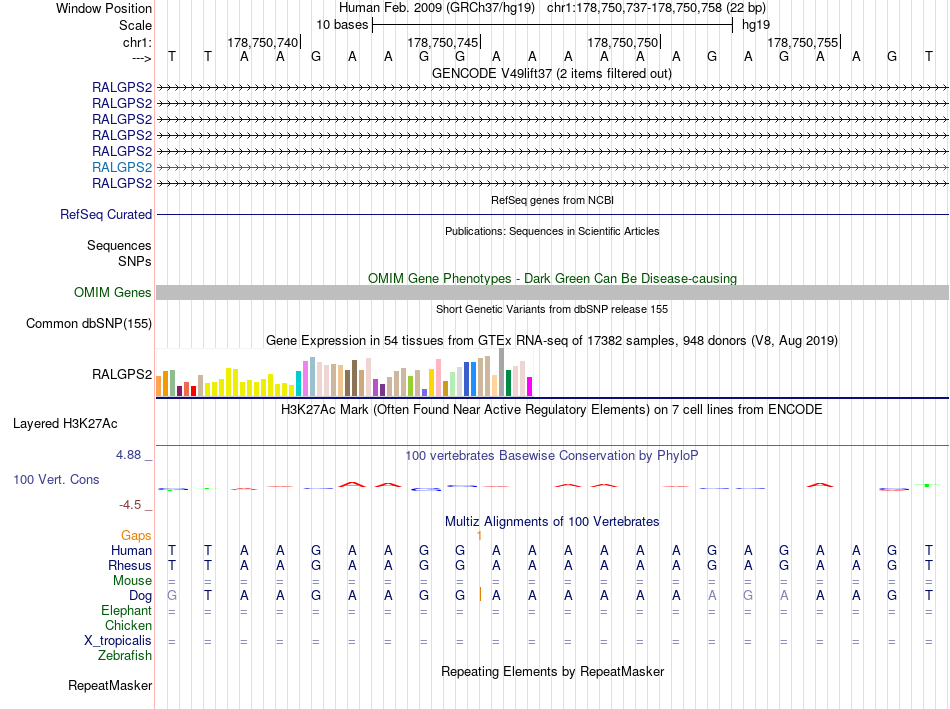Screen dimensions: 950x709
Task: Click the 178,750,750 position marker on ruler
Action: (623, 42)
